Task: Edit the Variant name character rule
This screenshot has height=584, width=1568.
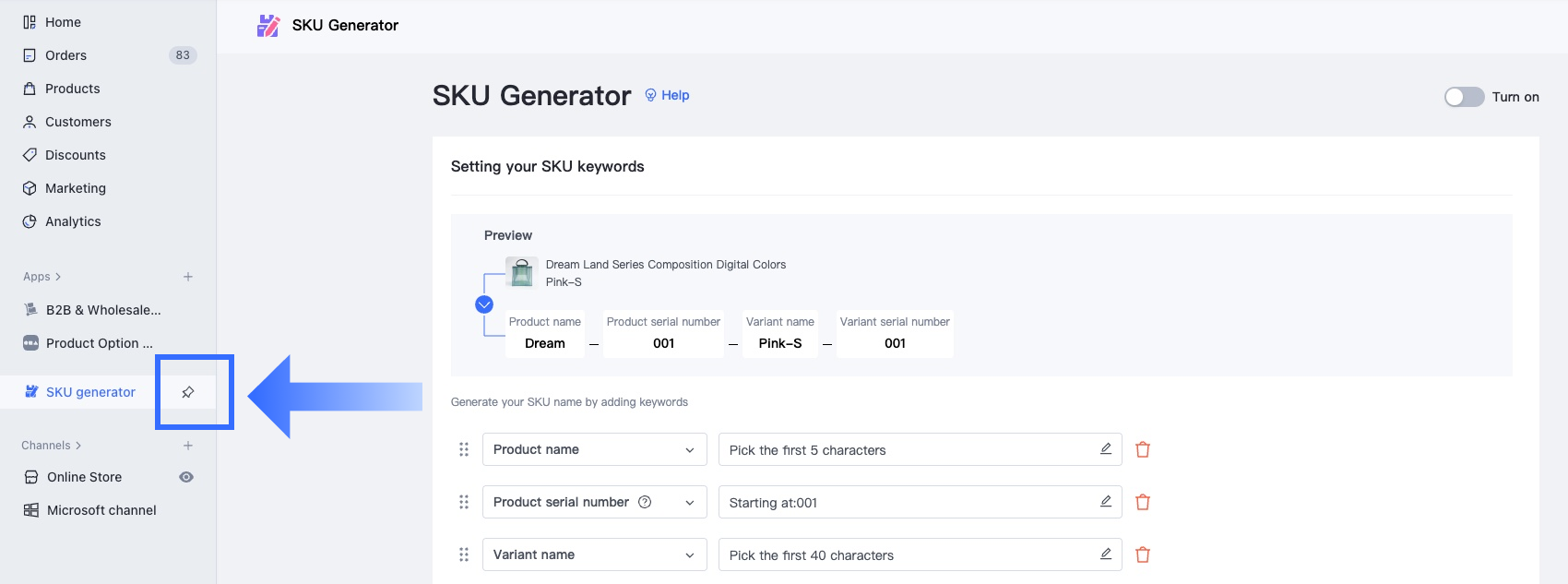Action: 1105,554
